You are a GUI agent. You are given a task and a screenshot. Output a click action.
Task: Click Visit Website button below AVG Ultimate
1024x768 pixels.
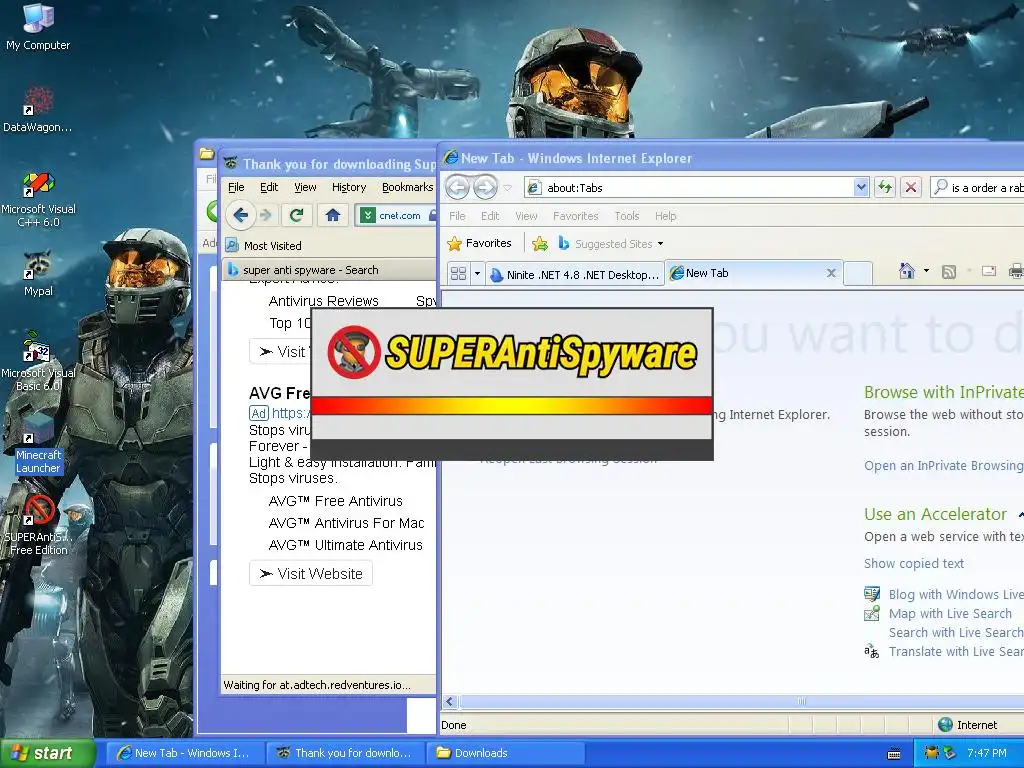coord(311,573)
